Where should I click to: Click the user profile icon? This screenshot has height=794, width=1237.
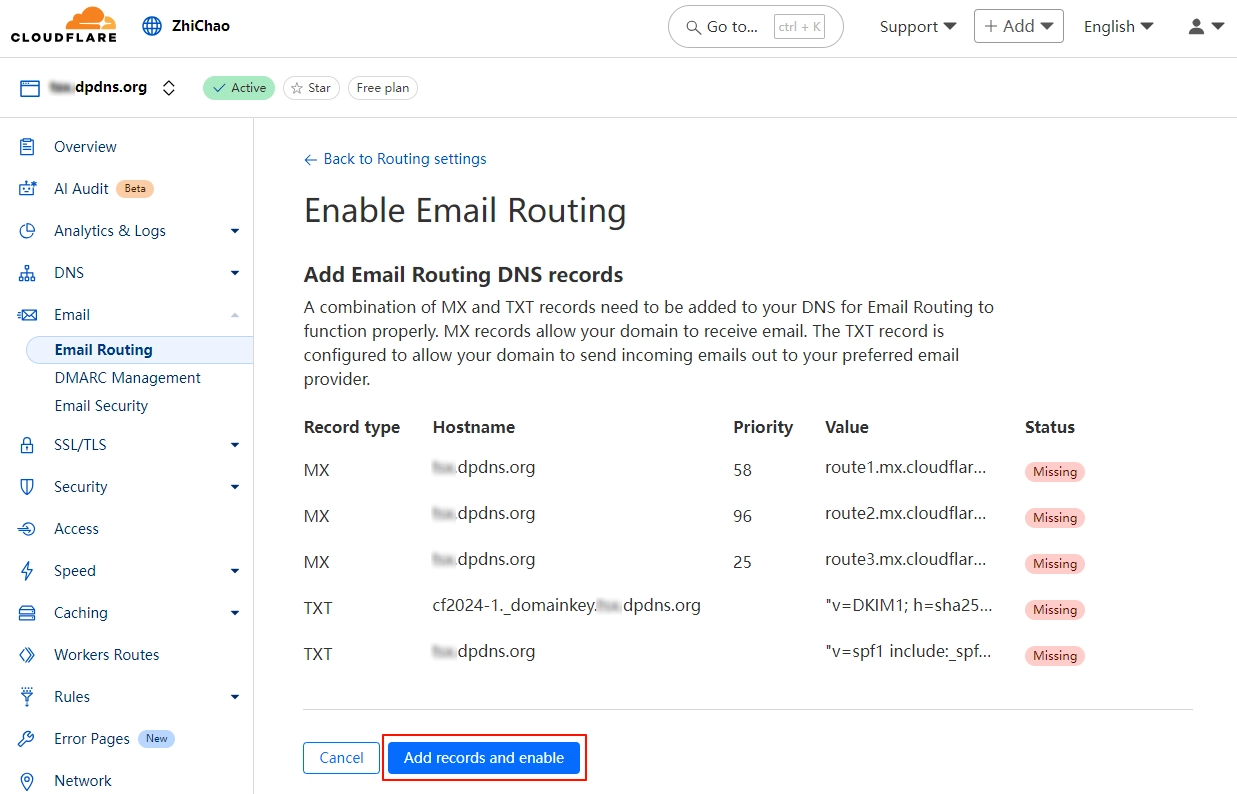click(x=1196, y=27)
